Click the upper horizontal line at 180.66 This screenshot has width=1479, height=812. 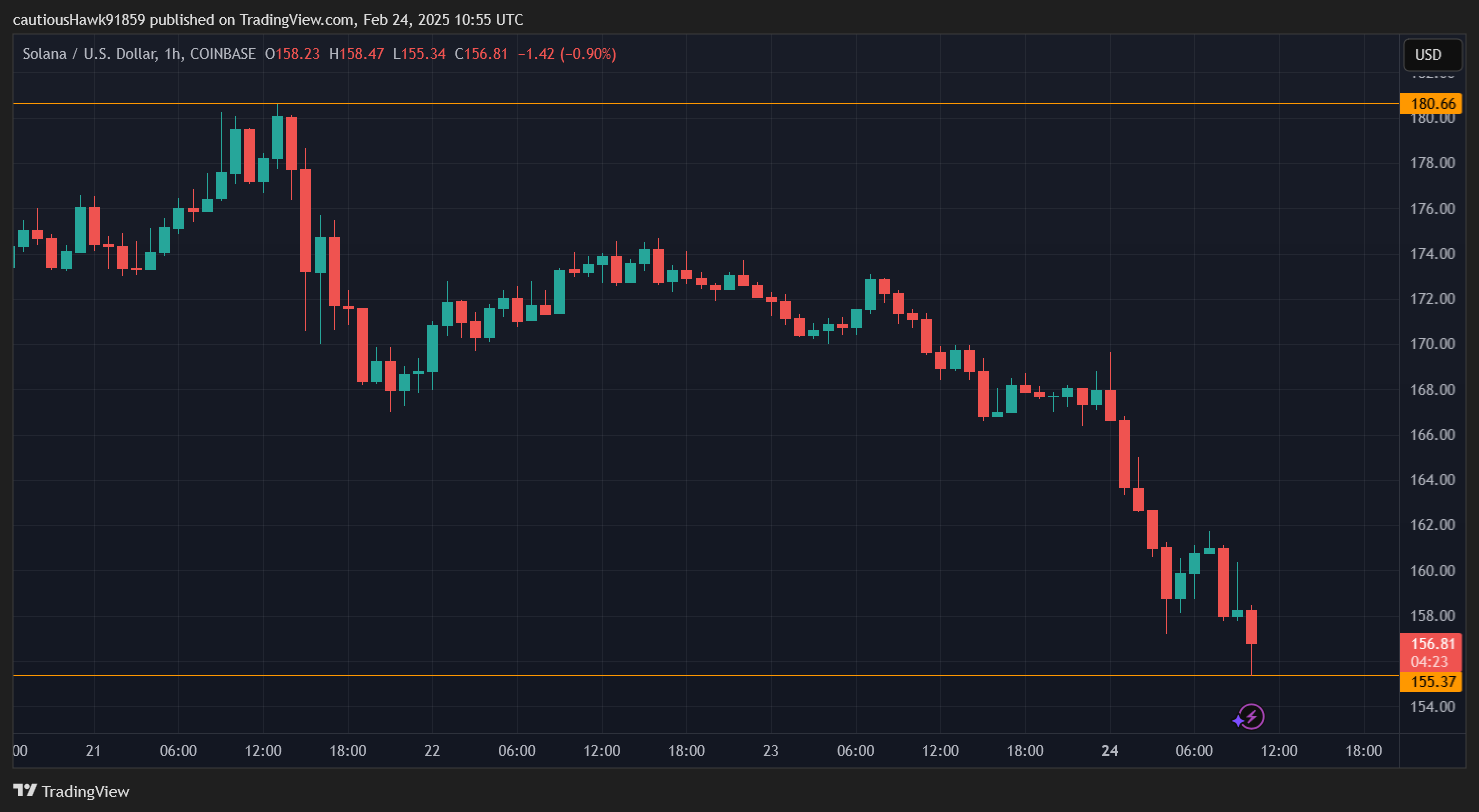(x=700, y=104)
